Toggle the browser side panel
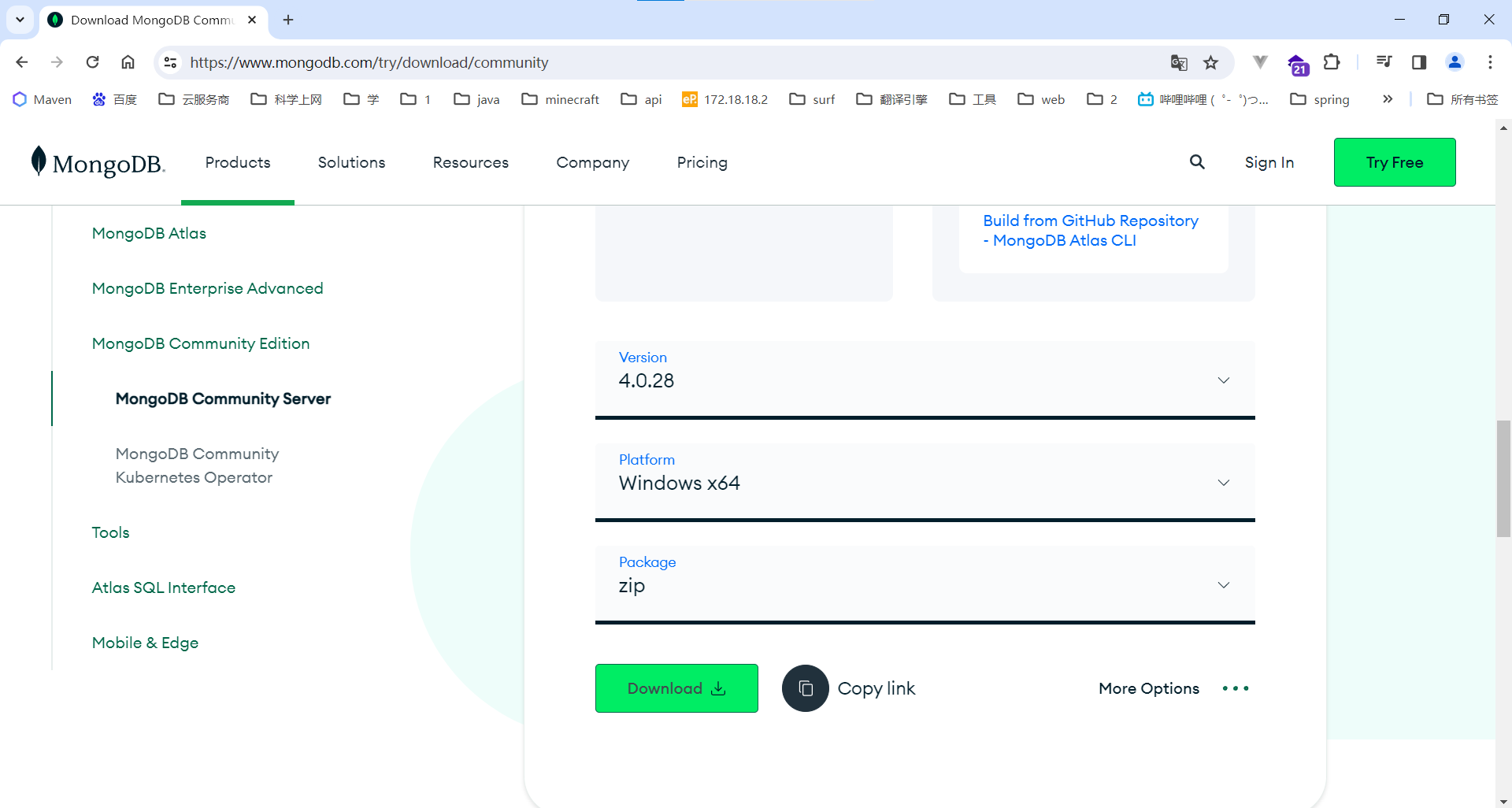This screenshot has height=808, width=1512. click(1419, 62)
